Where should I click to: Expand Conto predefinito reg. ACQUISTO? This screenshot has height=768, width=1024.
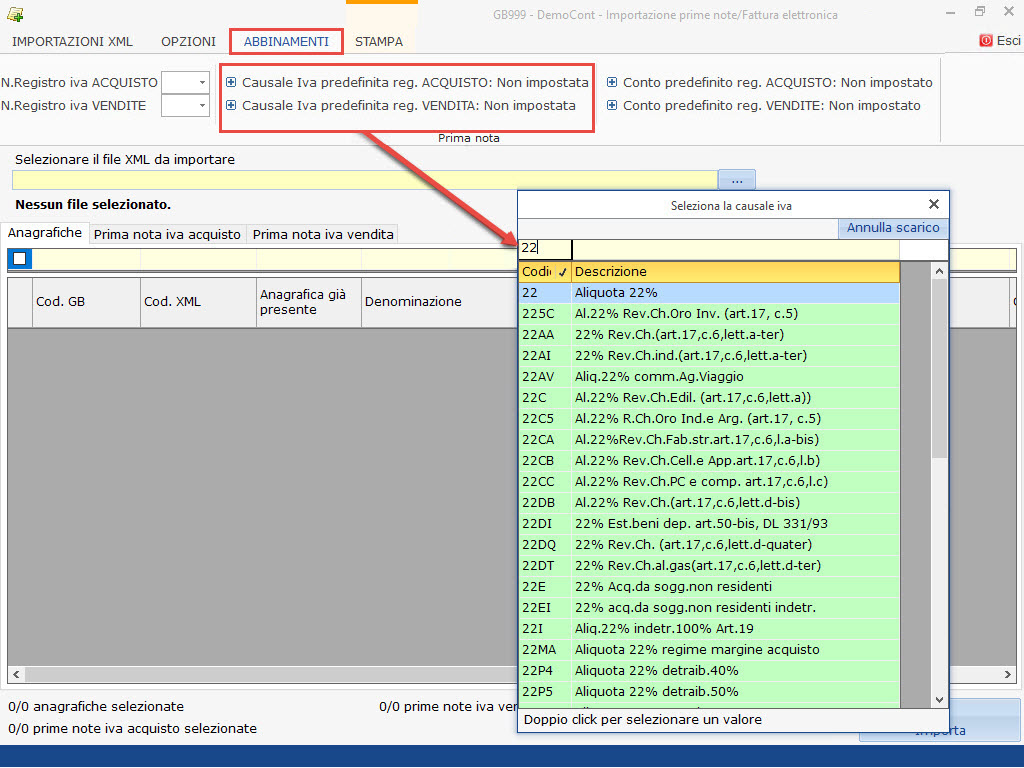click(x=612, y=83)
